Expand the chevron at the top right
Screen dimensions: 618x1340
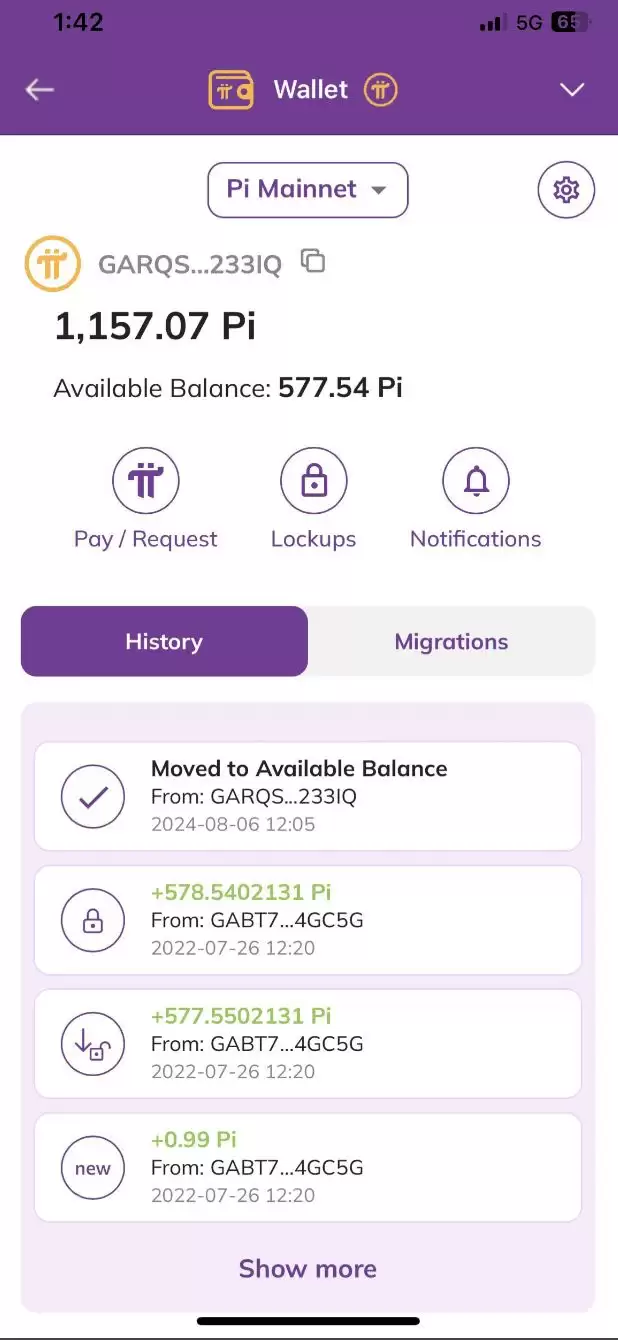click(x=571, y=89)
